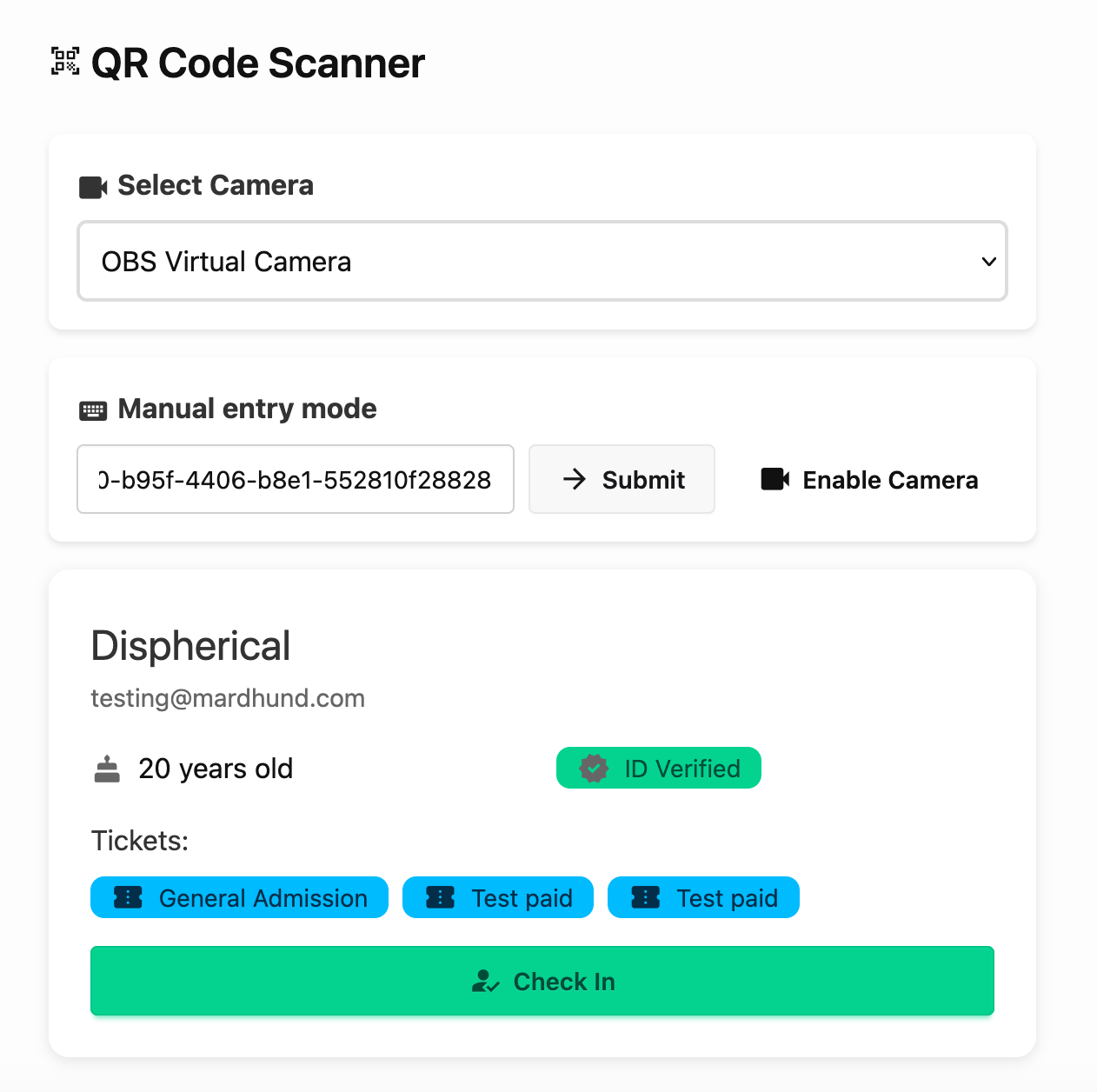The height and width of the screenshot is (1092, 1097).
Task: Click the testing@mardhund.com email text
Action: [x=228, y=698]
